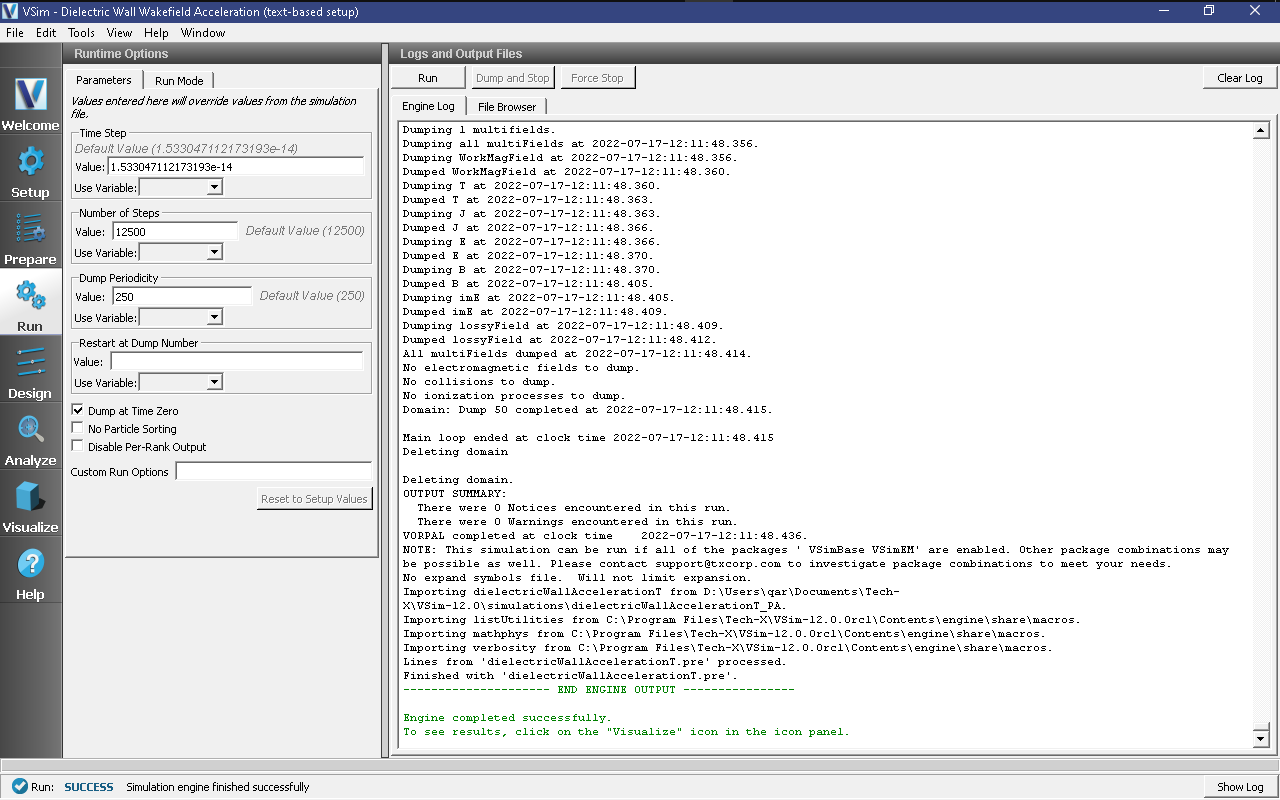Enable No Particle Sorting checkbox
The width and height of the screenshot is (1280, 800).
coord(78,429)
